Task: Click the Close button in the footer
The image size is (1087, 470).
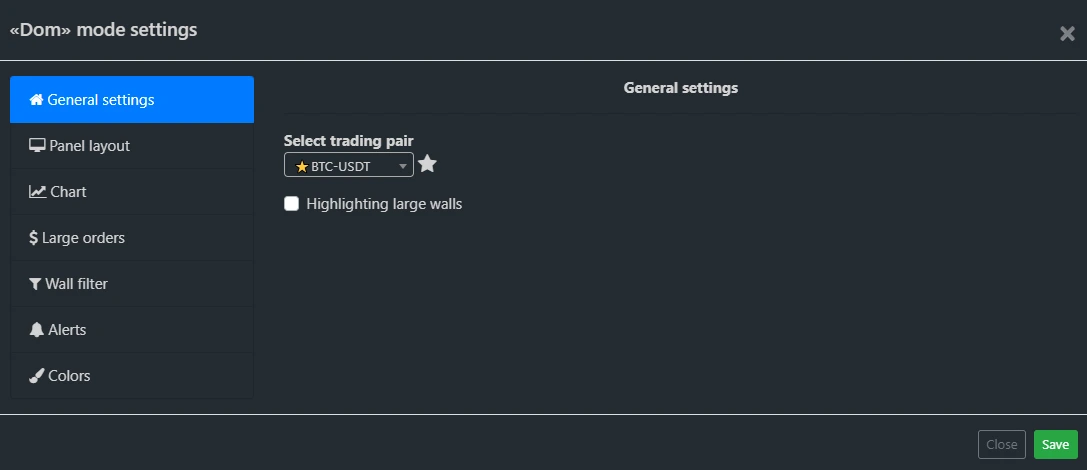Action: [x=1001, y=445]
